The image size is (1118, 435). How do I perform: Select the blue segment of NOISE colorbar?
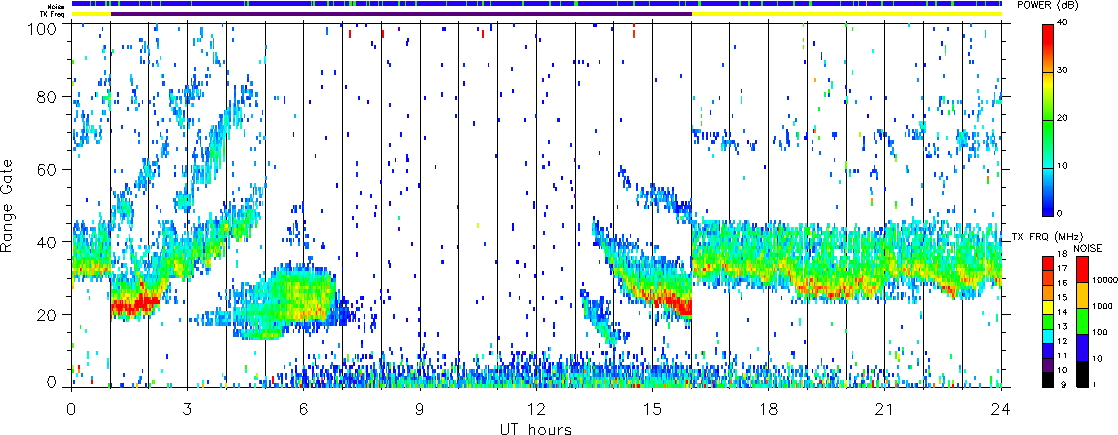[1080, 346]
